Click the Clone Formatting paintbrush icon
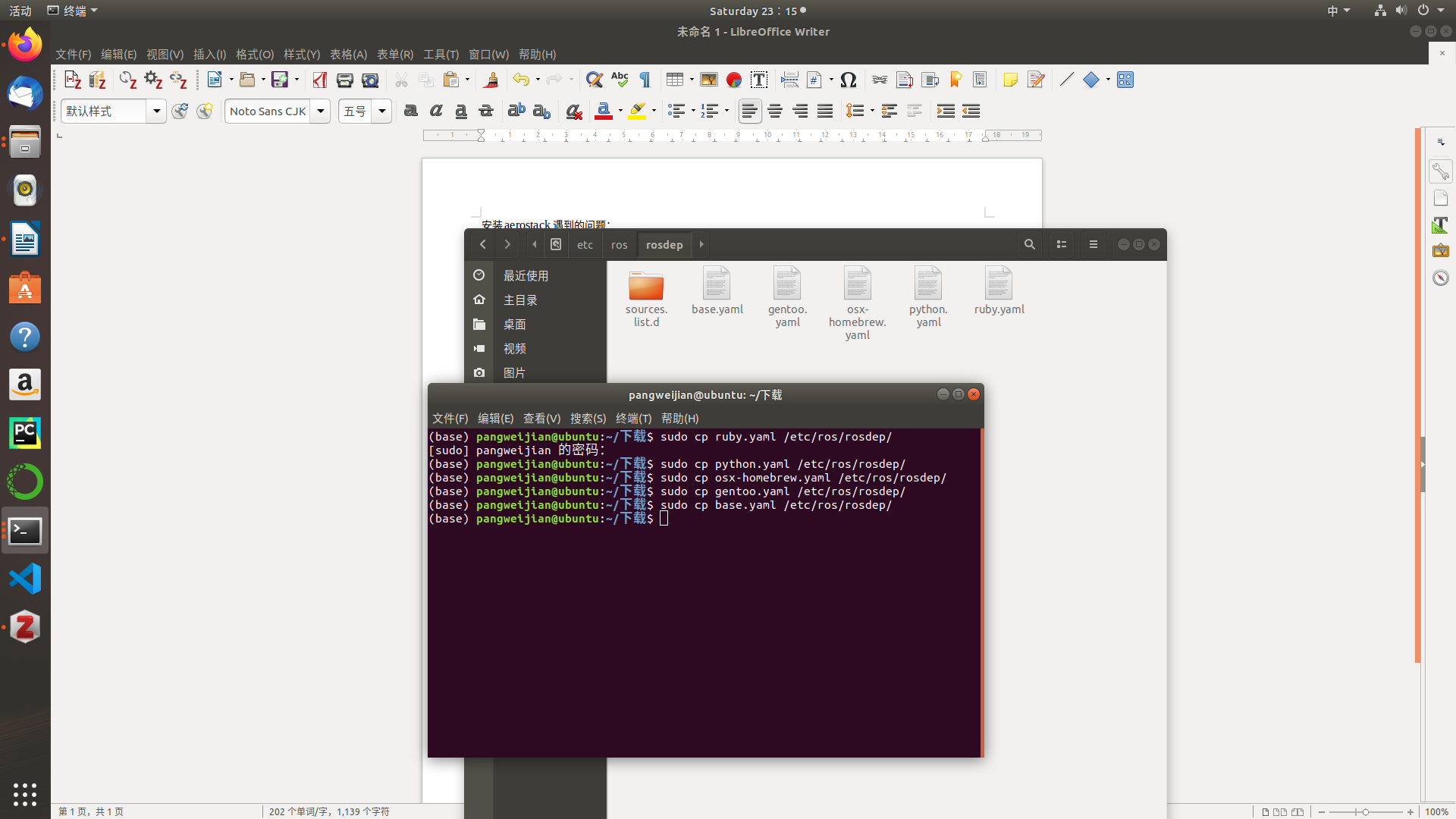1456x819 pixels. click(491, 80)
